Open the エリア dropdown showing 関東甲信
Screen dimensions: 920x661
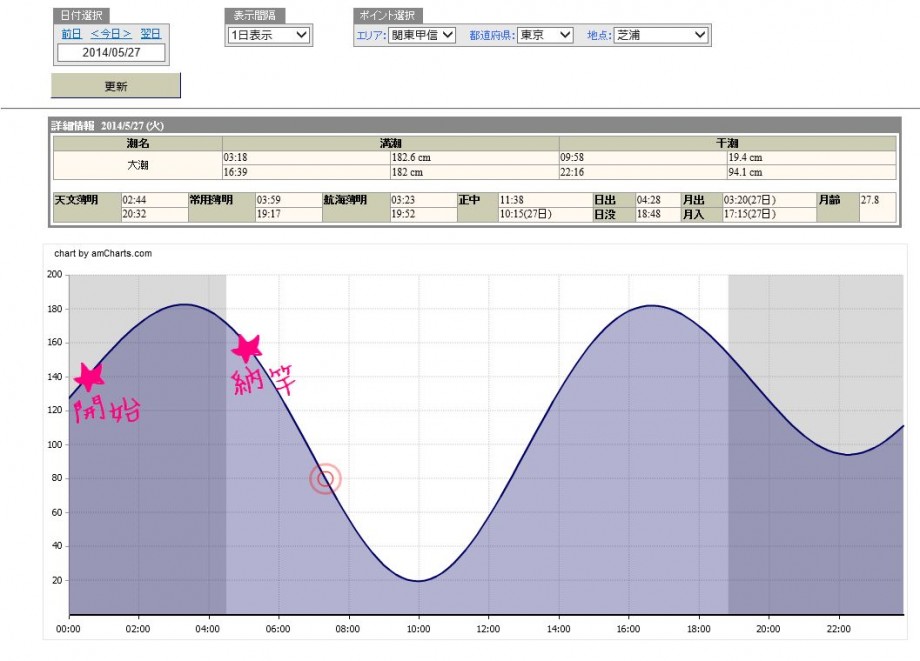coord(422,35)
